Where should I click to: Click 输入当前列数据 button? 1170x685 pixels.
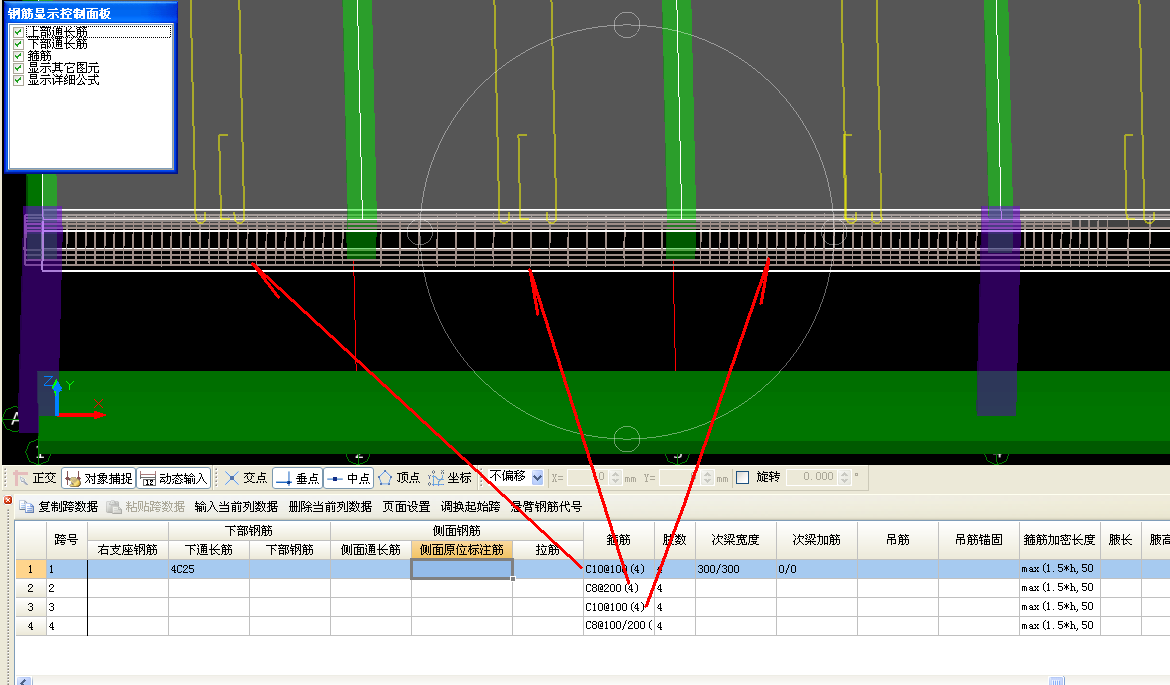236,507
